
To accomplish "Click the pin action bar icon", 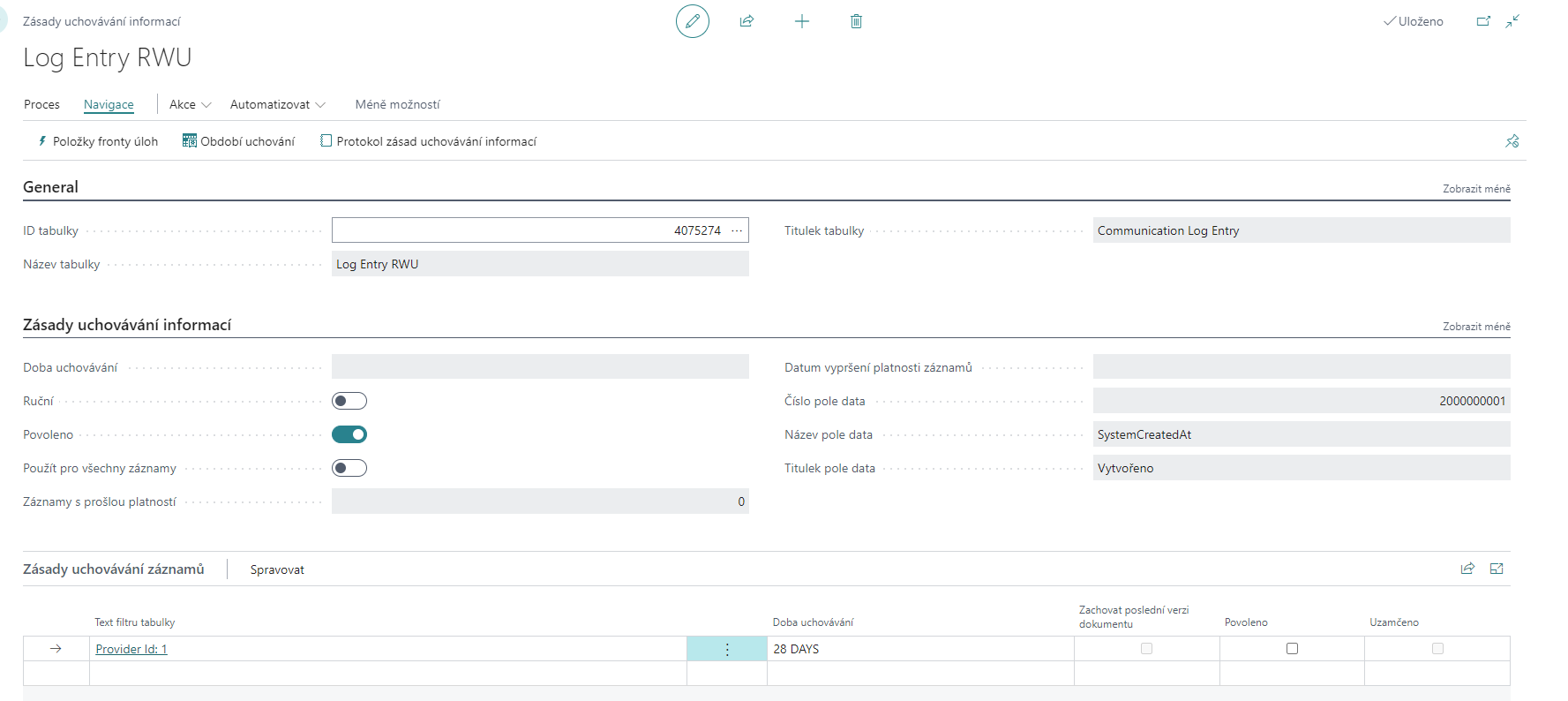I will click(x=1512, y=141).
